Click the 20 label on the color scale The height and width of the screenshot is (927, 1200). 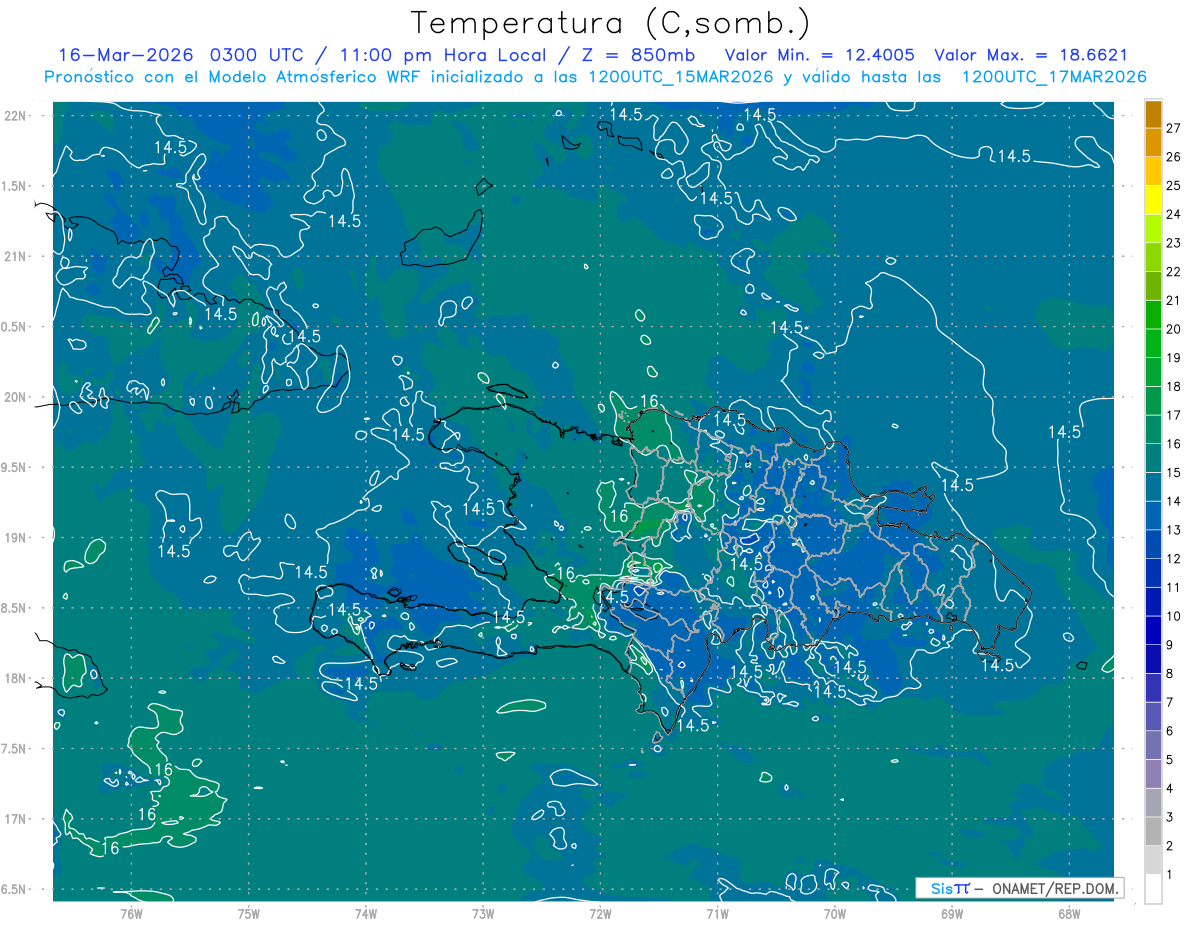coord(1174,329)
